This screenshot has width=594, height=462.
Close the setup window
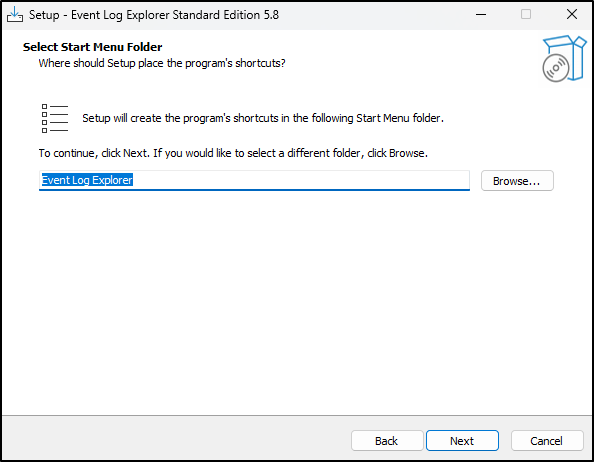pos(572,14)
